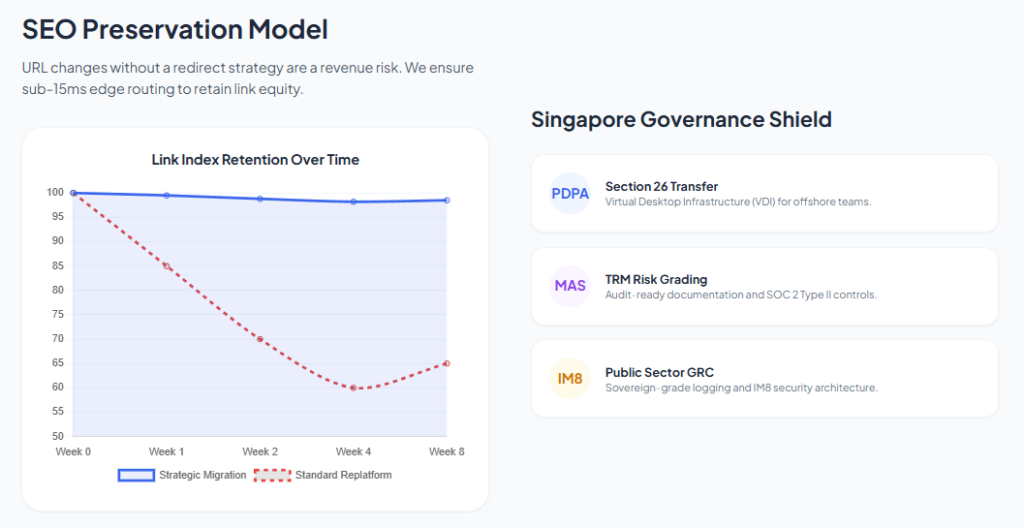Click the 75 y-axis value
The height and width of the screenshot is (528, 1024).
pyautogui.click(x=58, y=314)
